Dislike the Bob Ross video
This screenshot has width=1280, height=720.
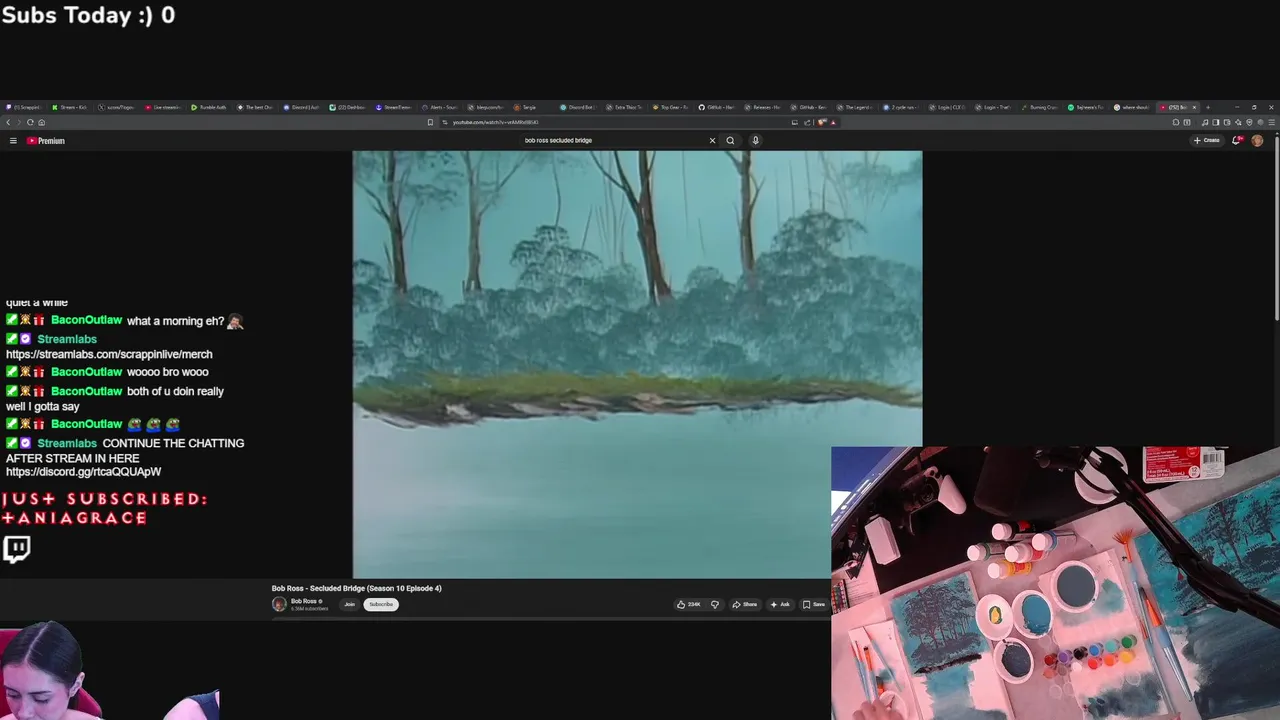click(x=715, y=604)
